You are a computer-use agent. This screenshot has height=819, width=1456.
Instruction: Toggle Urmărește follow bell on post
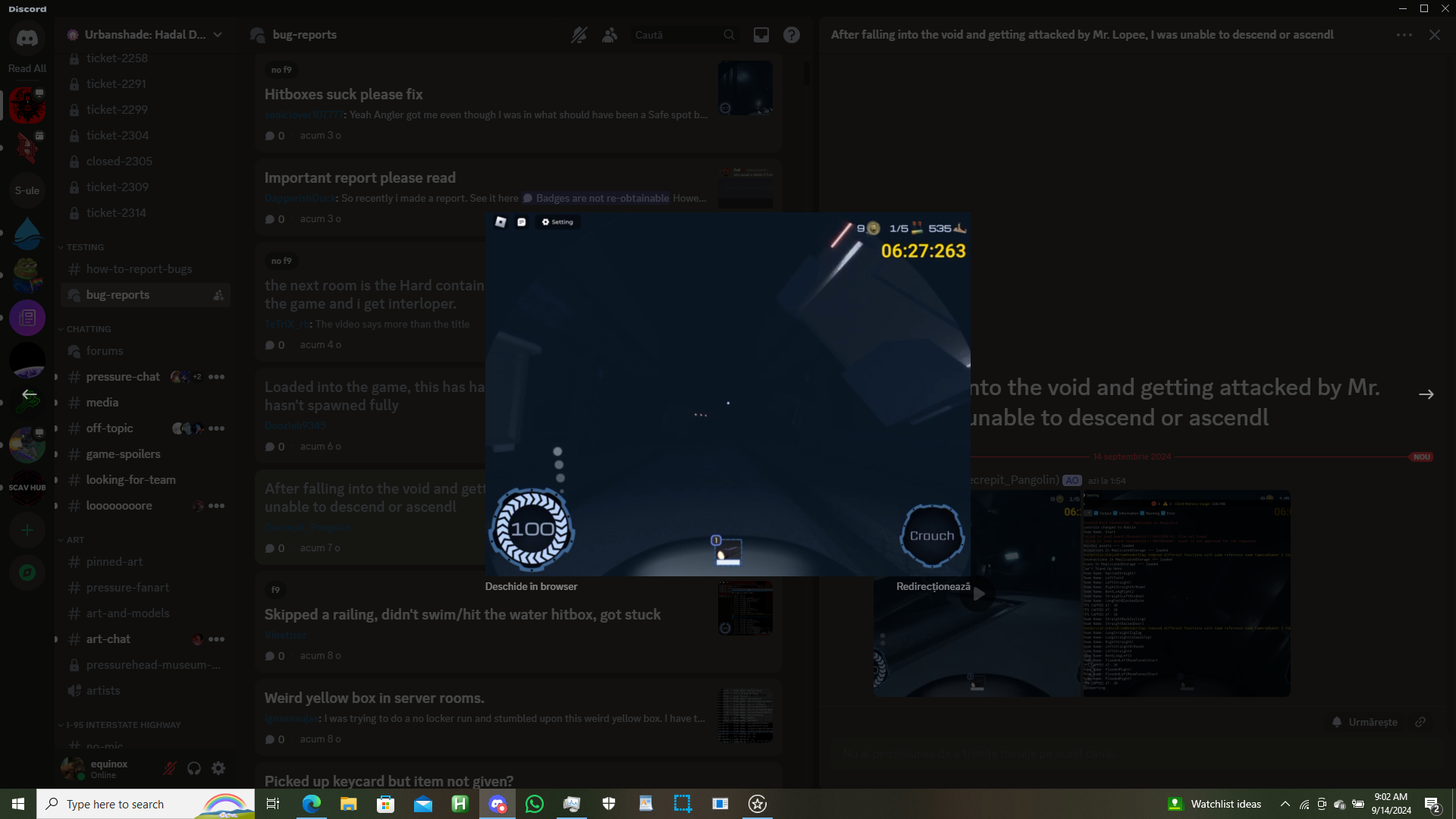pyautogui.click(x=1364, y=722)
